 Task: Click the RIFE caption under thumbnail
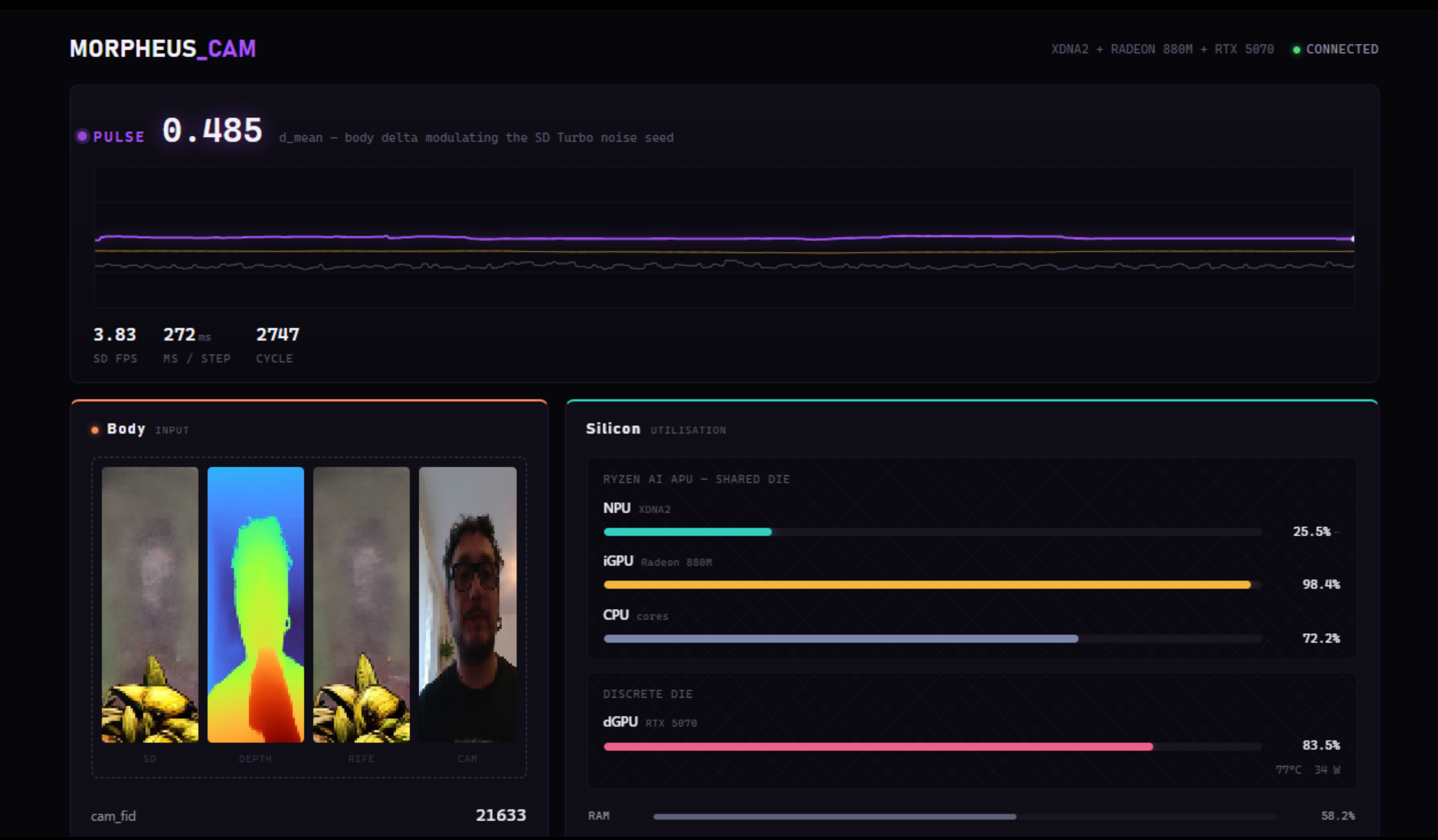[361, 758]
